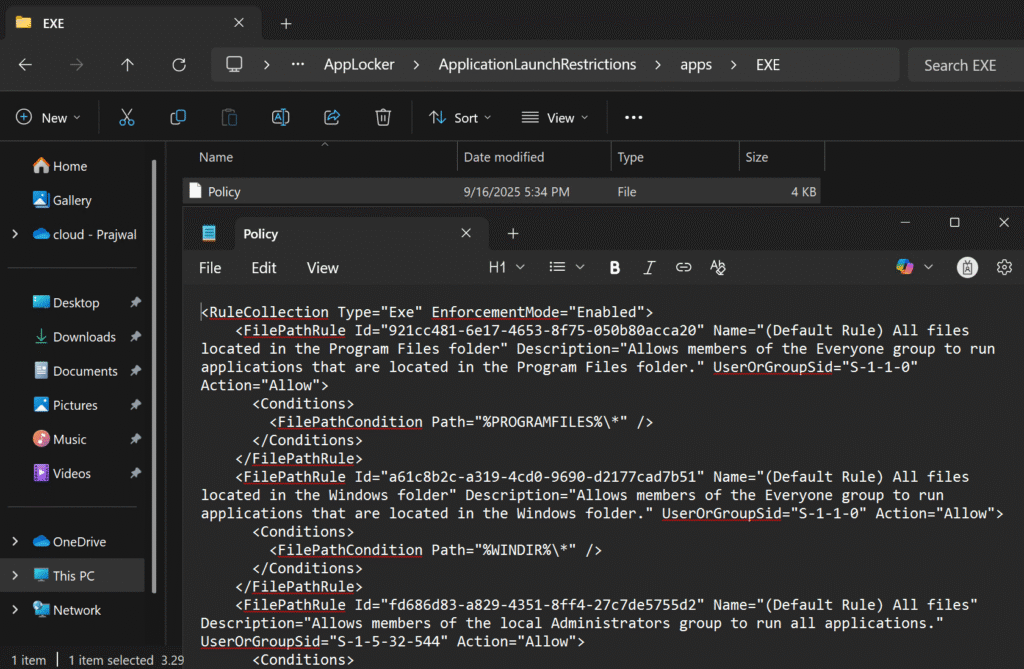Sort by Size column header
The width and height of the screenshot is (1024, 669).
click(x=757, y=157)
